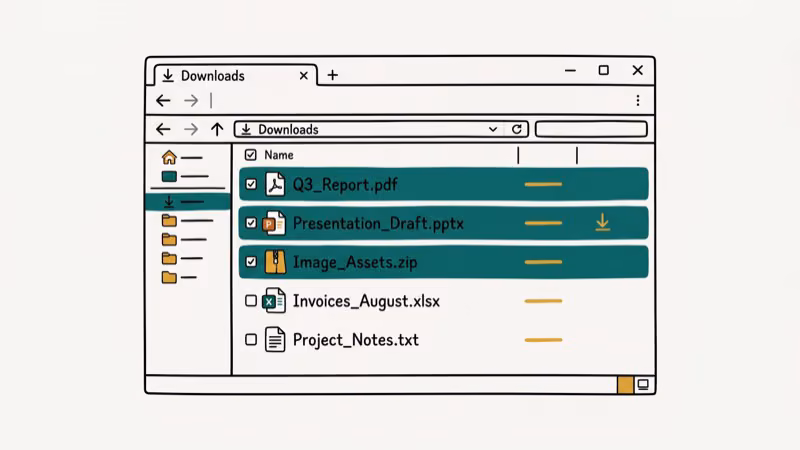Toggle the select-all checkbox beside Name

251,155
